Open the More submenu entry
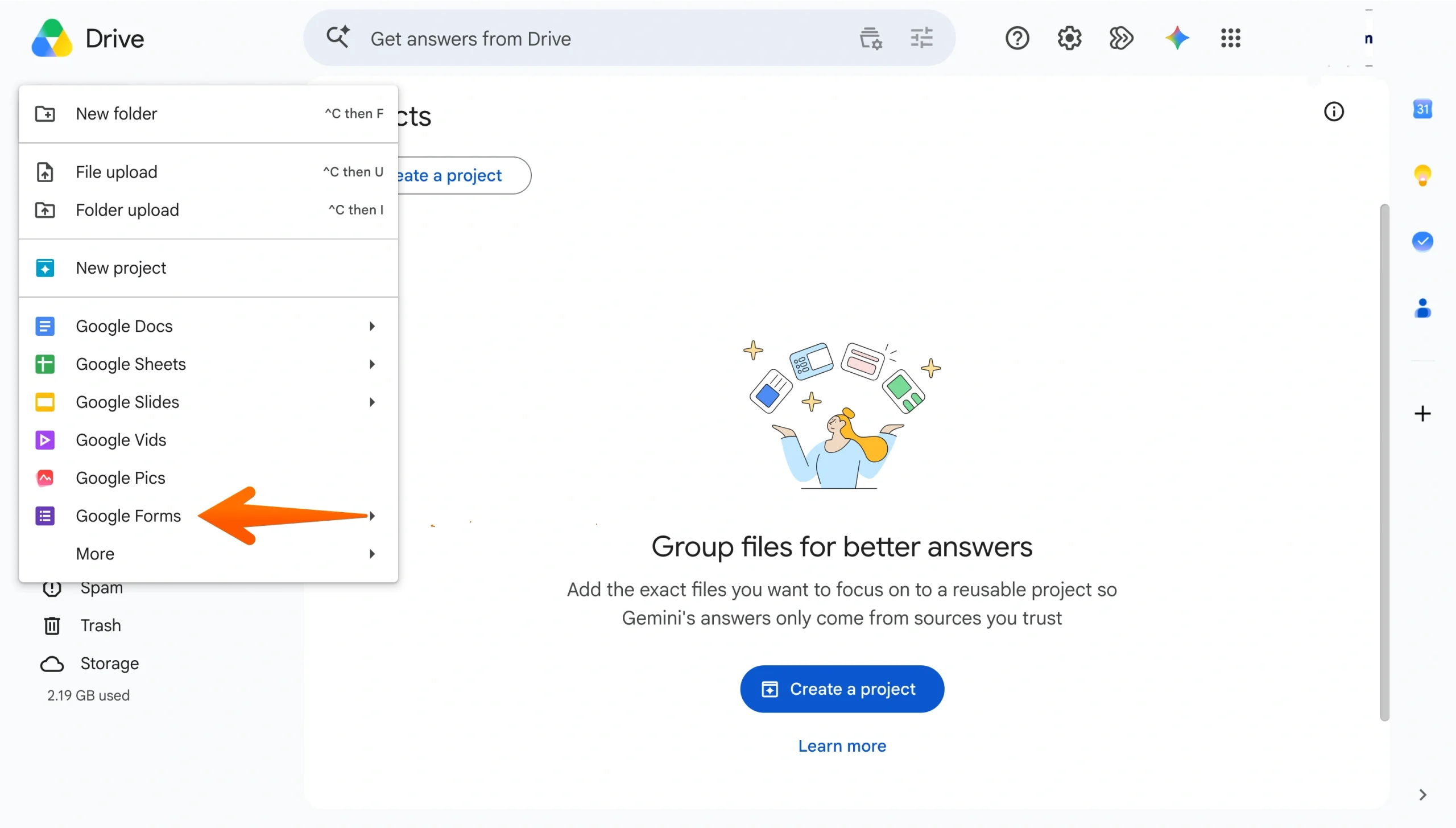 (x=208, y=554)
